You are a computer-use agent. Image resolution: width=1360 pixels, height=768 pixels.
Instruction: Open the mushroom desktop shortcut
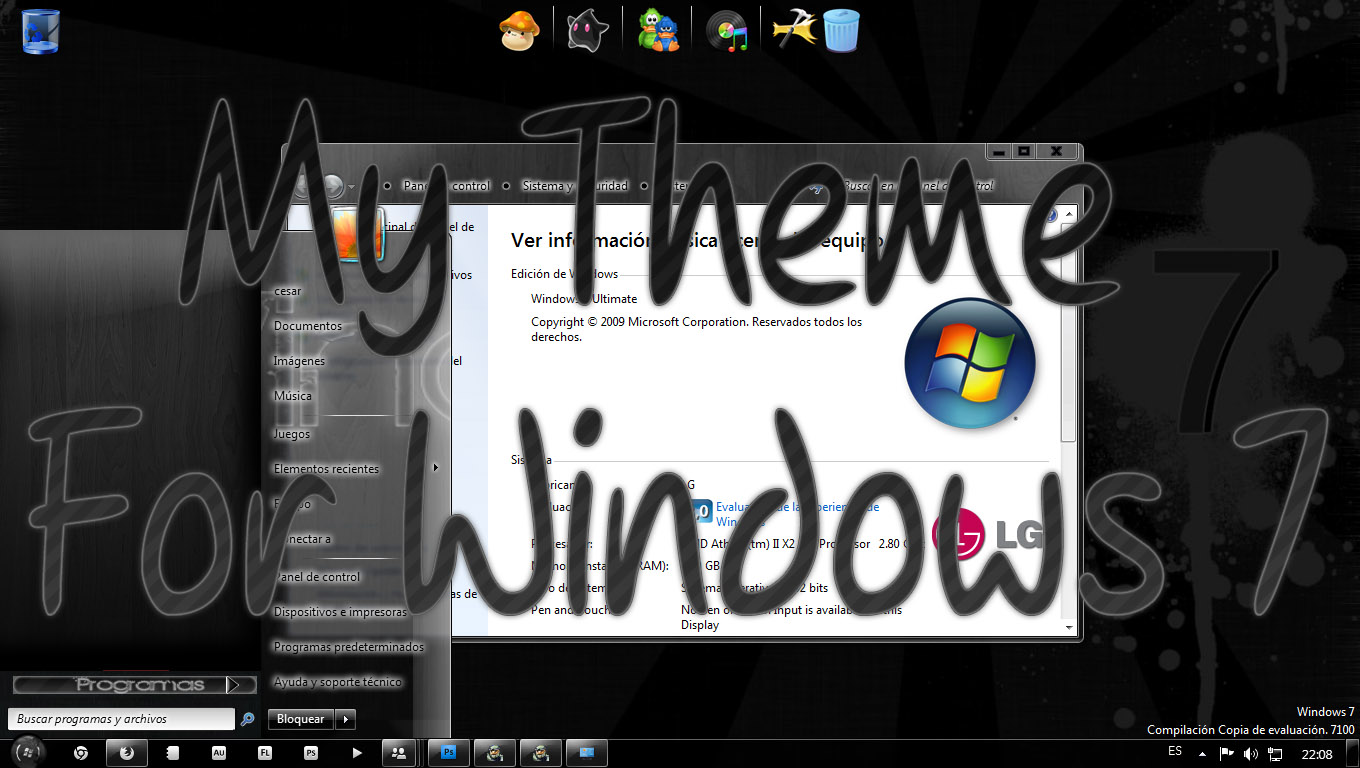point(518,28)
